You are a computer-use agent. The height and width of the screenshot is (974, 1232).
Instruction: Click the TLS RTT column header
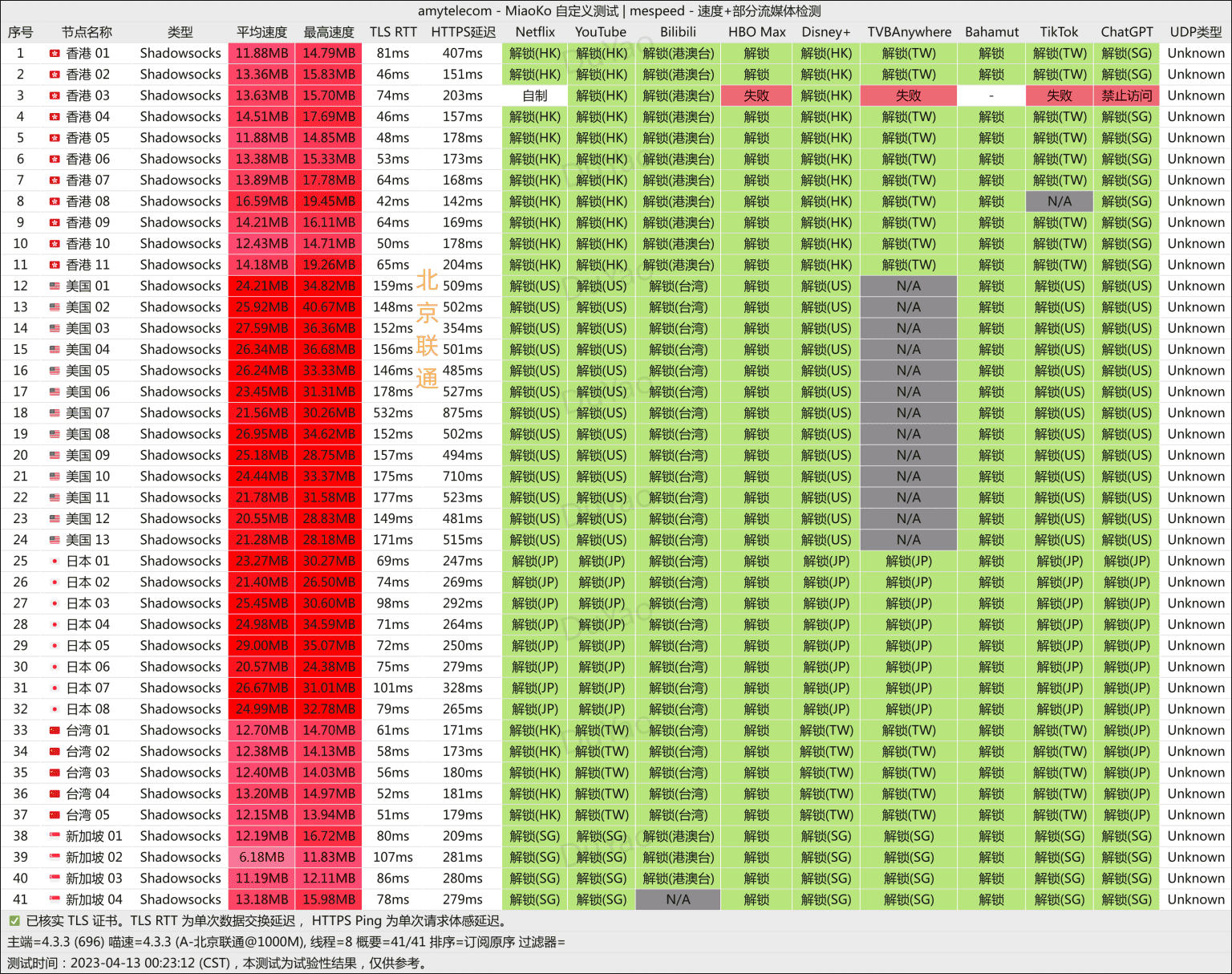(393, 32)
